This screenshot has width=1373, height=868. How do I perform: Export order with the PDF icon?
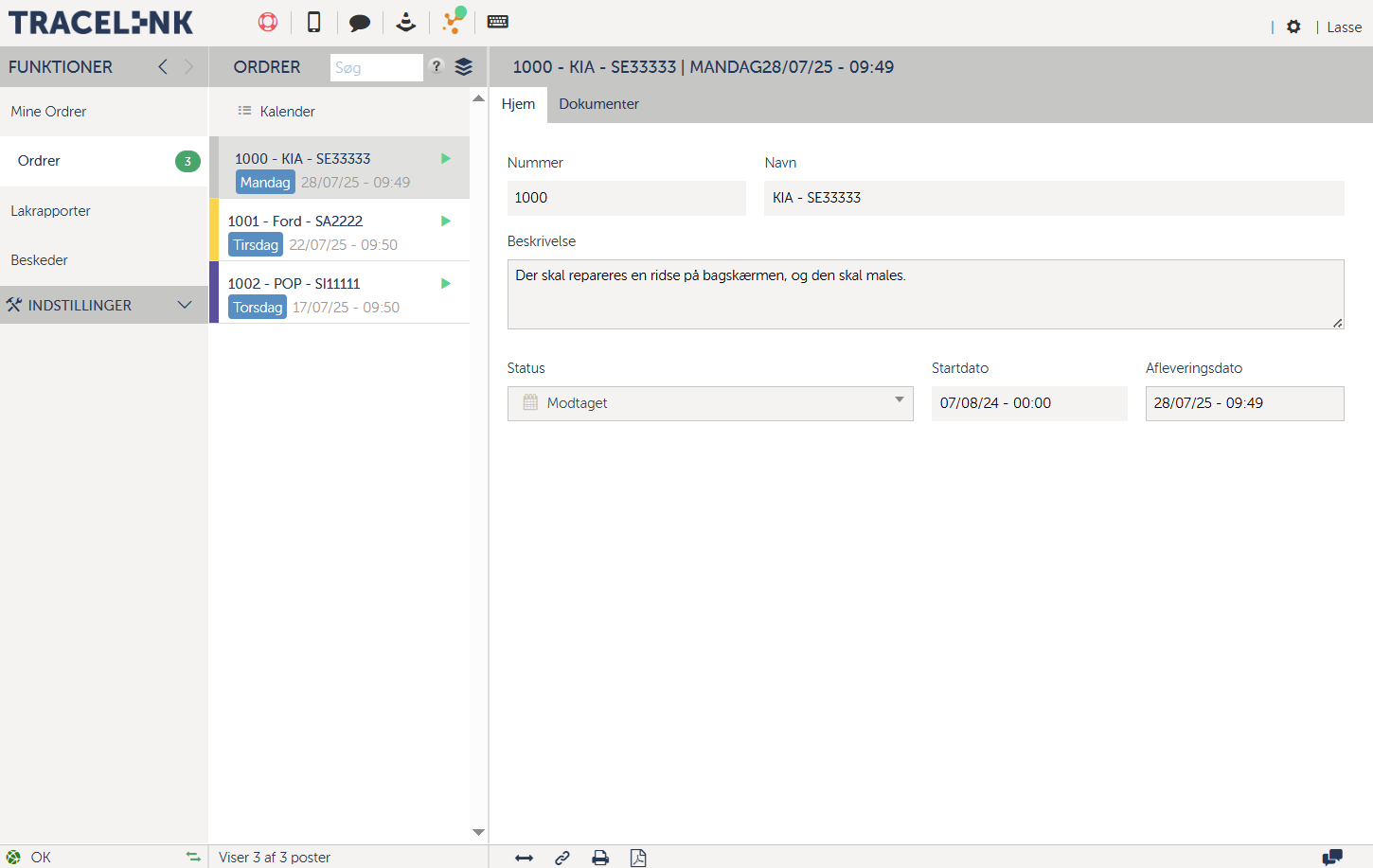pyautogui.click(x=638, y=858)
